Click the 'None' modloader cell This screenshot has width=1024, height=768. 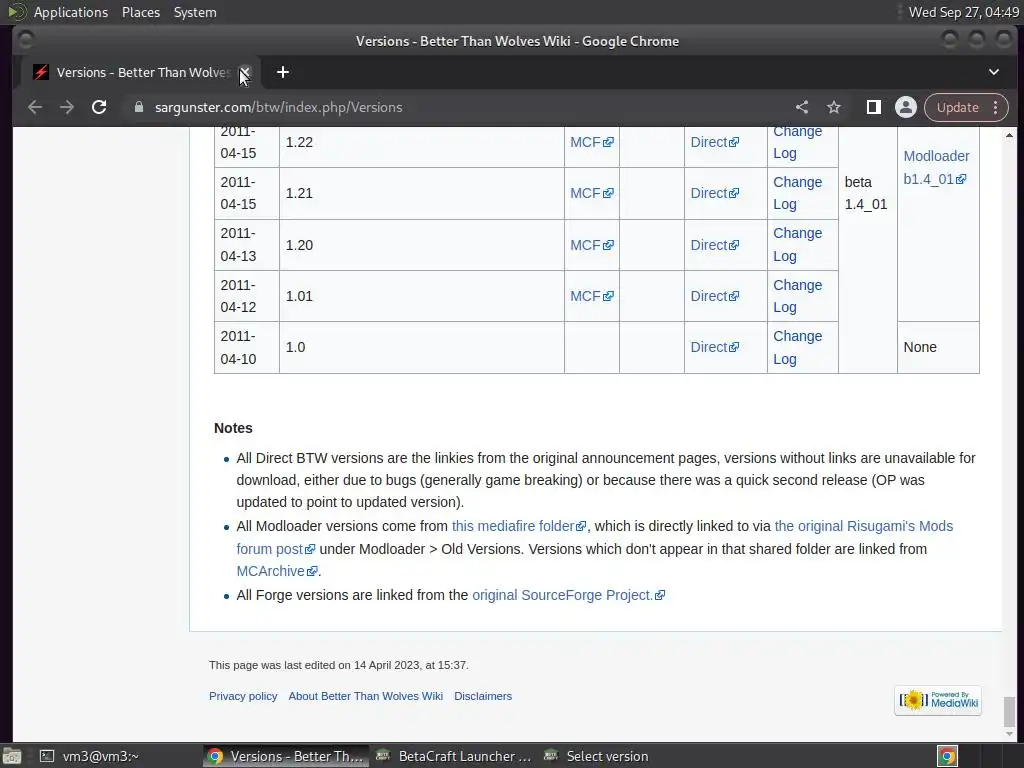938,347
